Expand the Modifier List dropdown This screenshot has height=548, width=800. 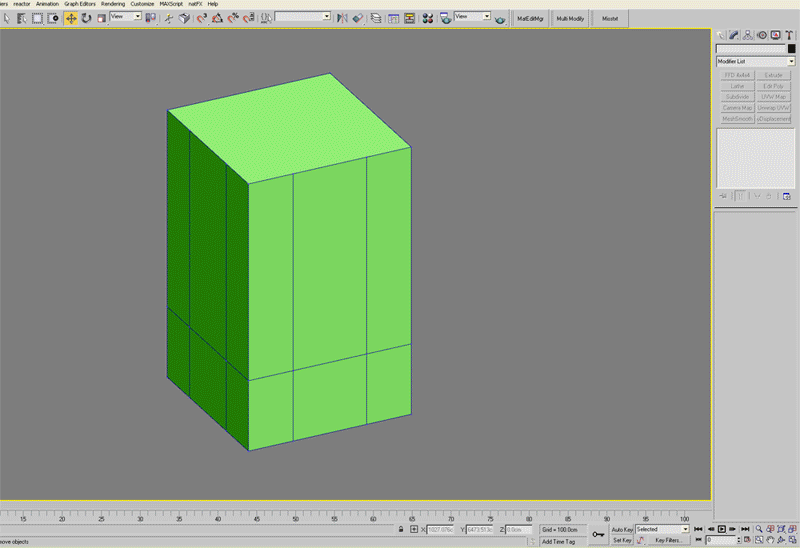coord(790,62)
